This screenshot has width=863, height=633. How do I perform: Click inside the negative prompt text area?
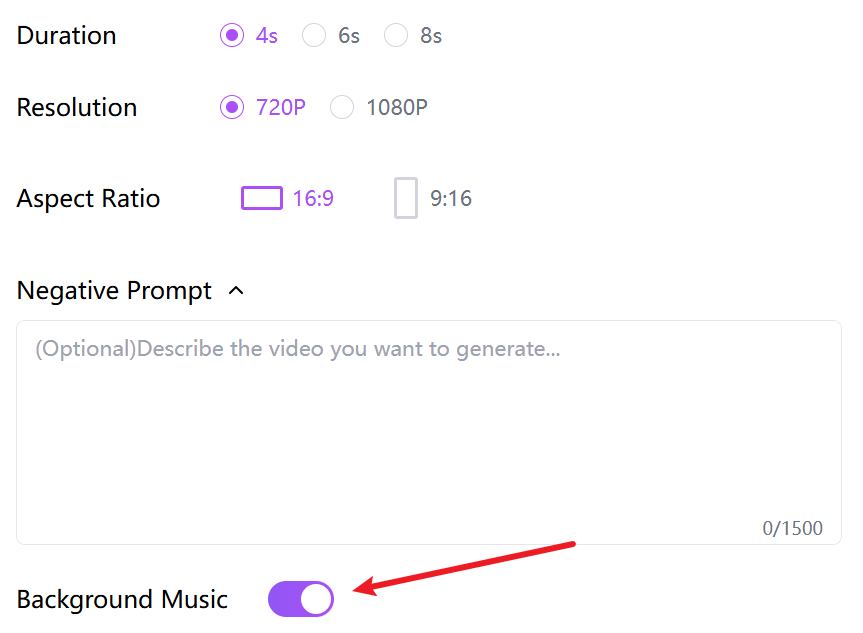tap(430, 420)
